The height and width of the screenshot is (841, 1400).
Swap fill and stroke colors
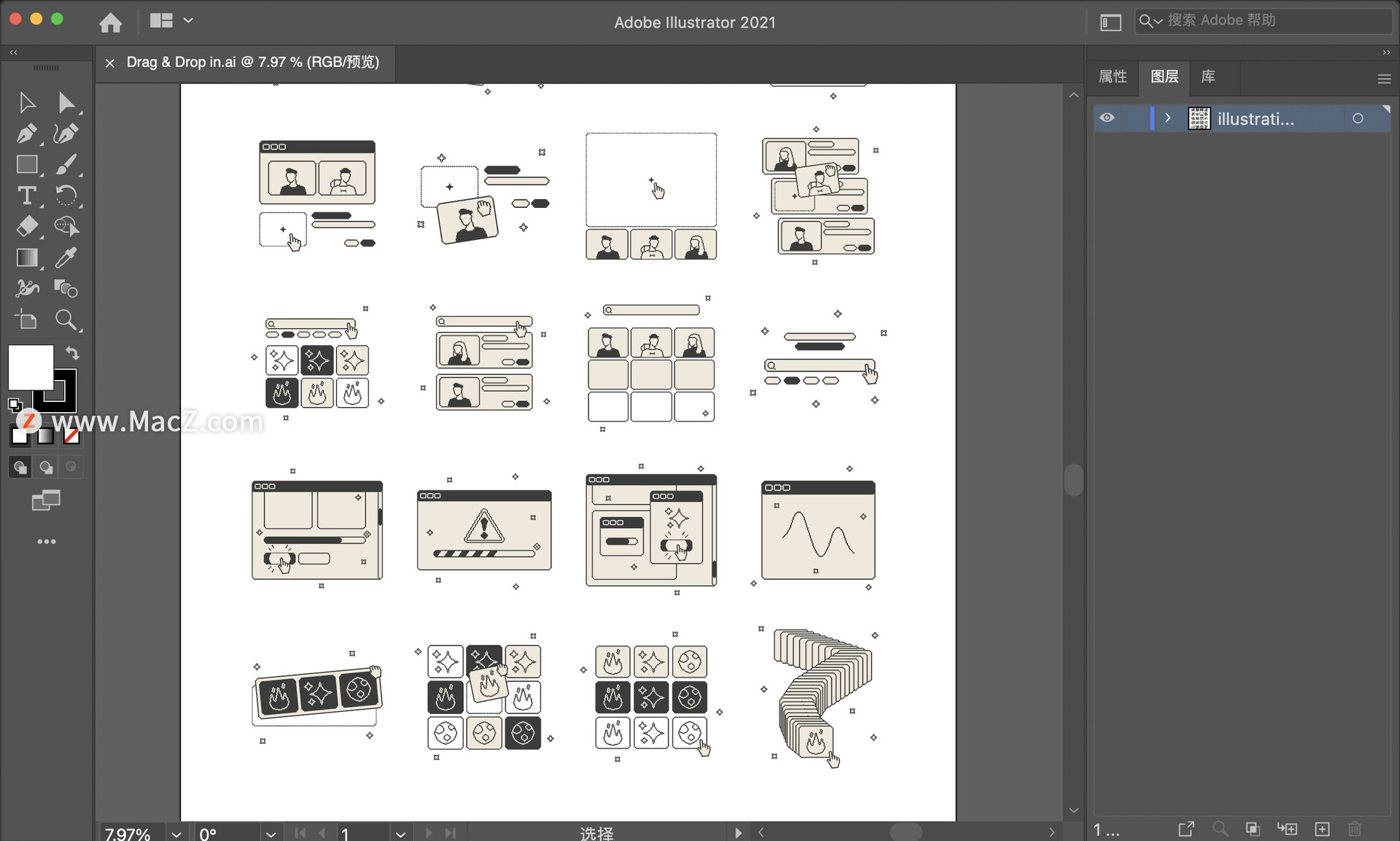point(72,353)
